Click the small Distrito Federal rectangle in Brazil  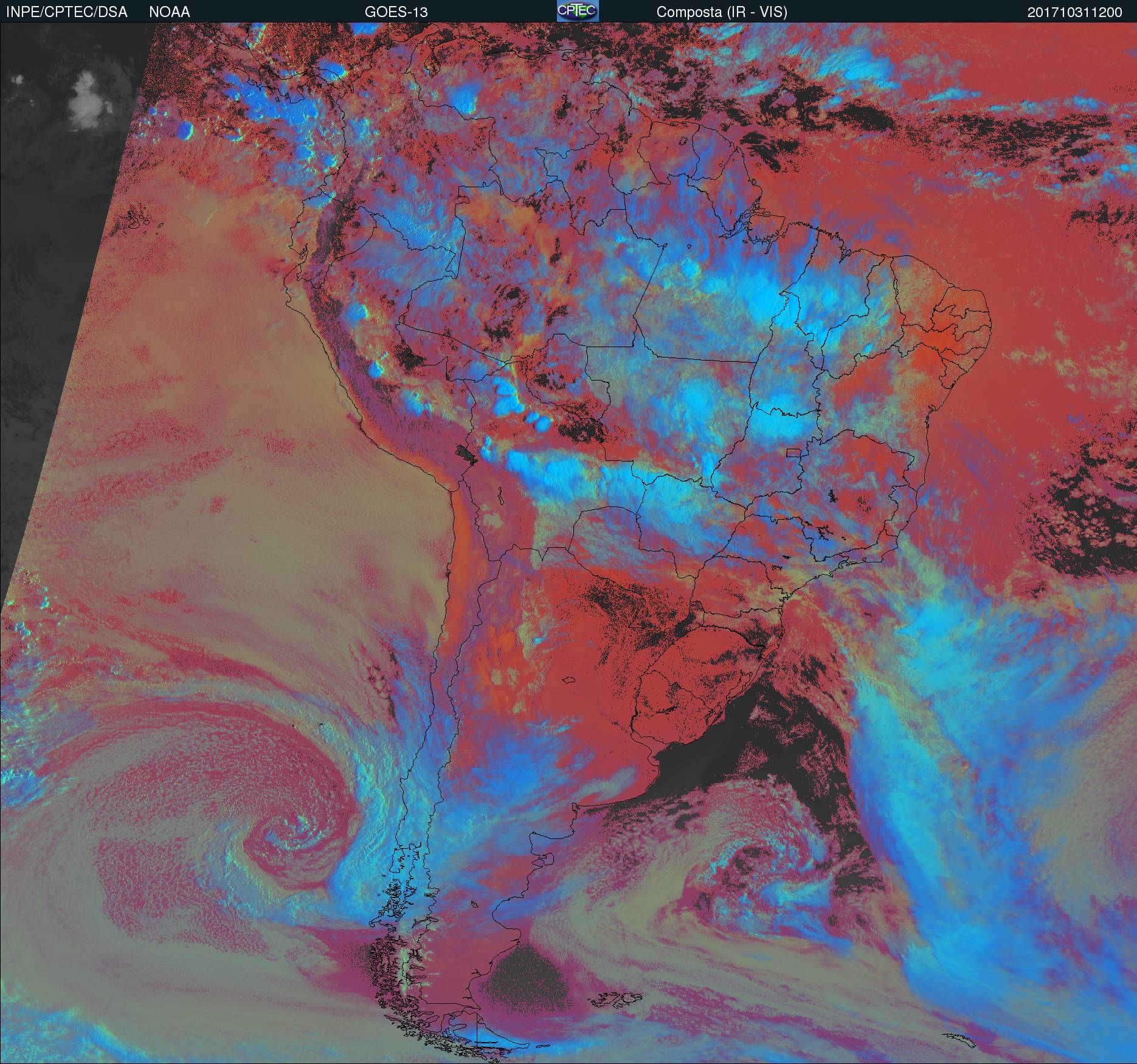[793, 452]
